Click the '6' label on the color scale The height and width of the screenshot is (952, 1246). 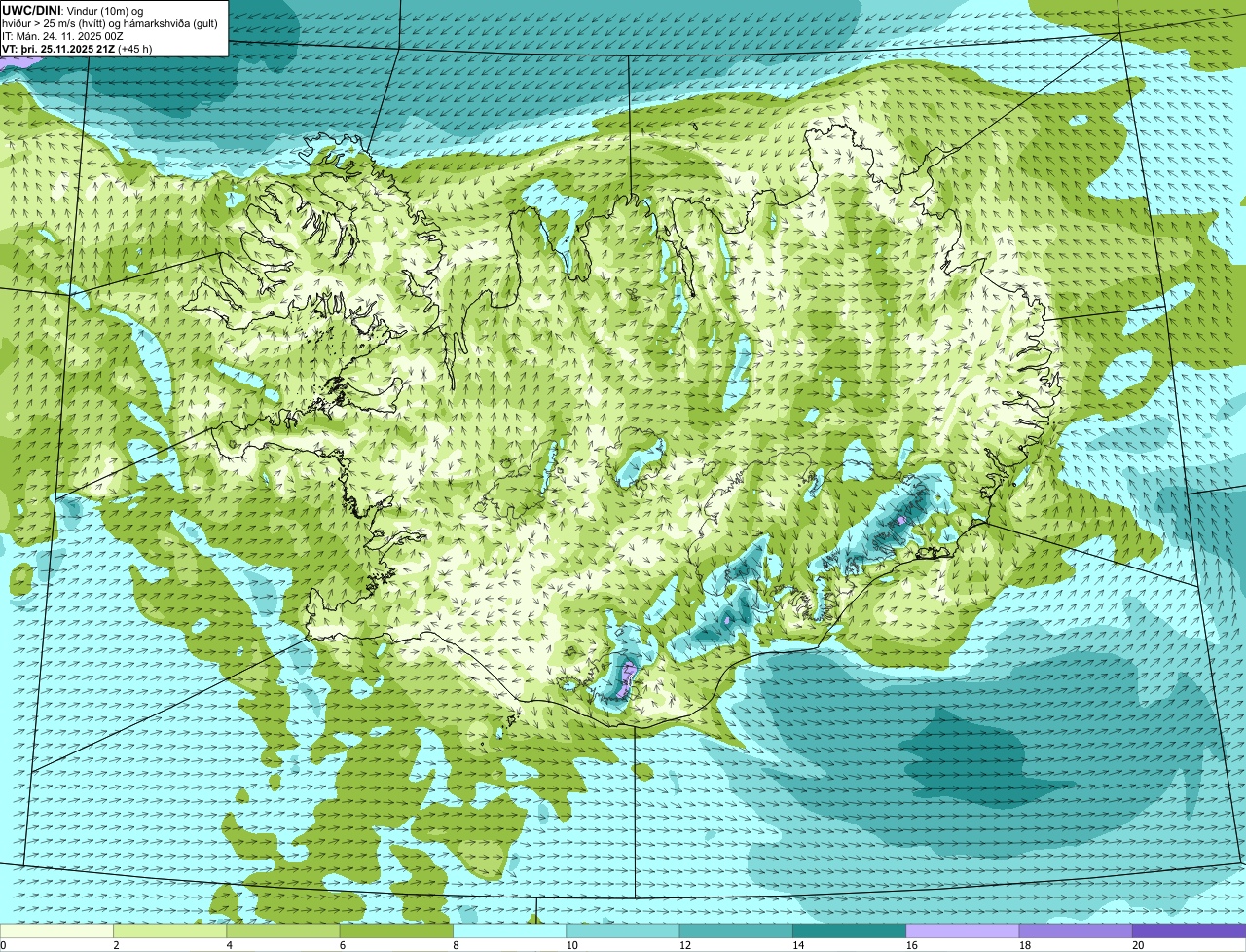tap(343, 945)
